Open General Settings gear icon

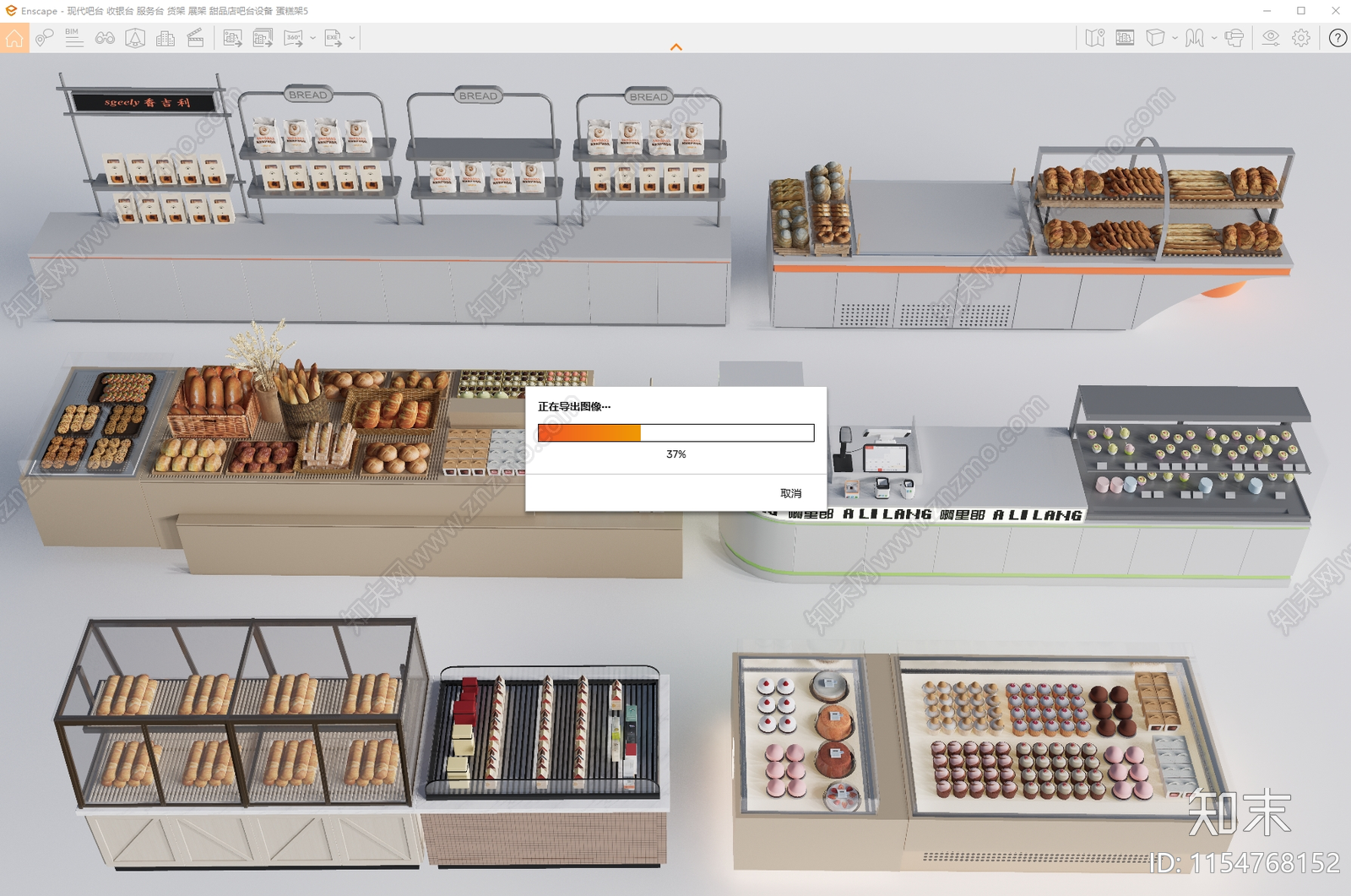1301,38
